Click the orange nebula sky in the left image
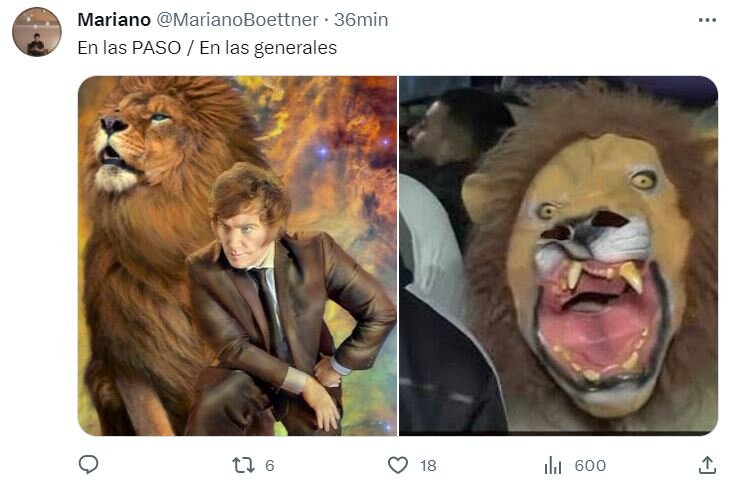 [x=340, y=130]
